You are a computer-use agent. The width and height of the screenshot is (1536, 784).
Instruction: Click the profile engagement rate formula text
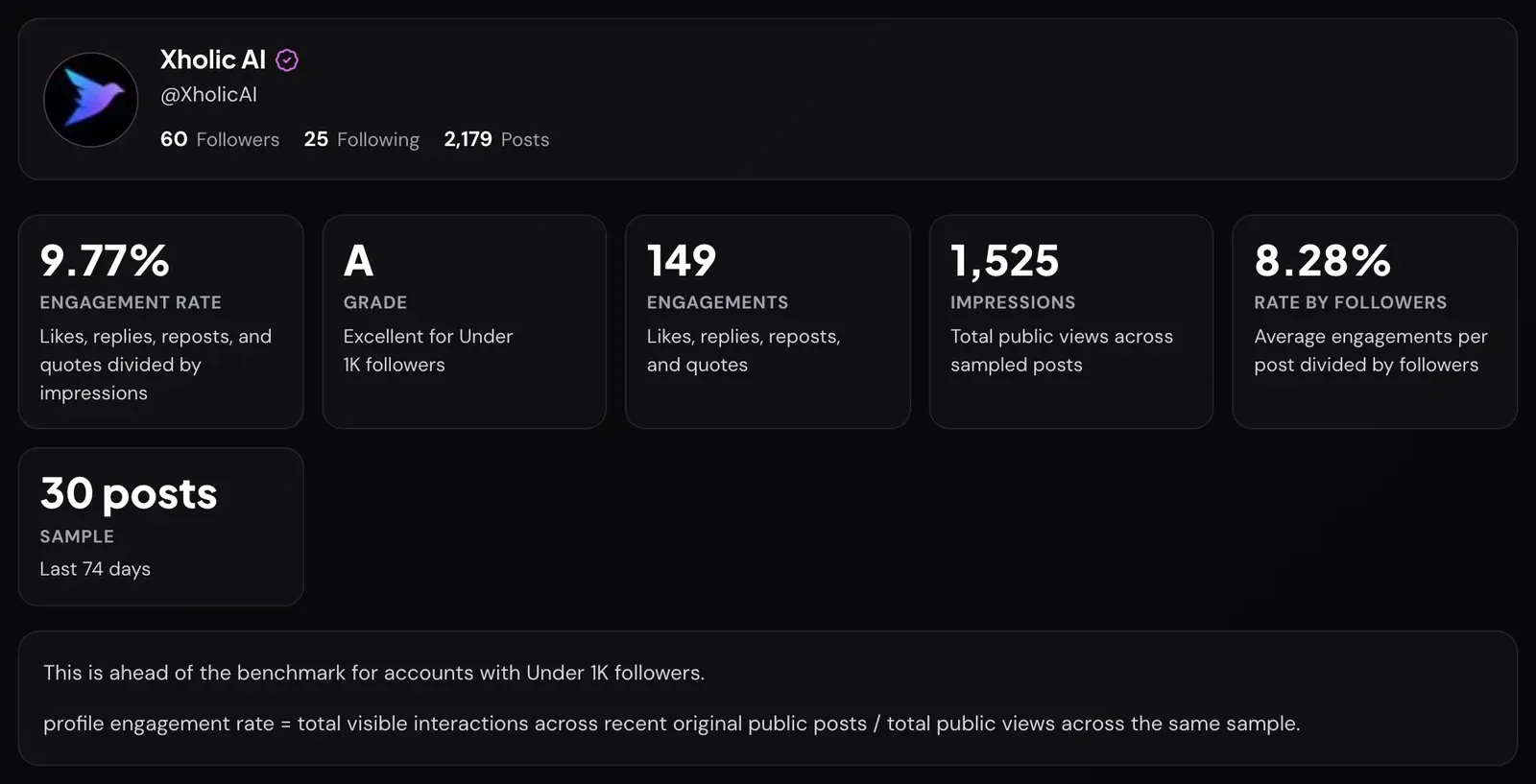[x=671, y=724]
